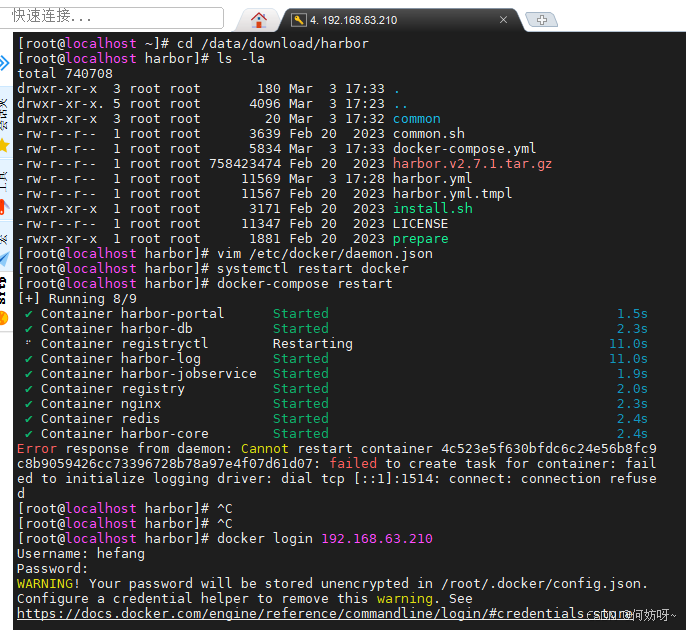Click the quick connect input field
The width and height of the screenshot is (686, 630).
tap(112, 17)
